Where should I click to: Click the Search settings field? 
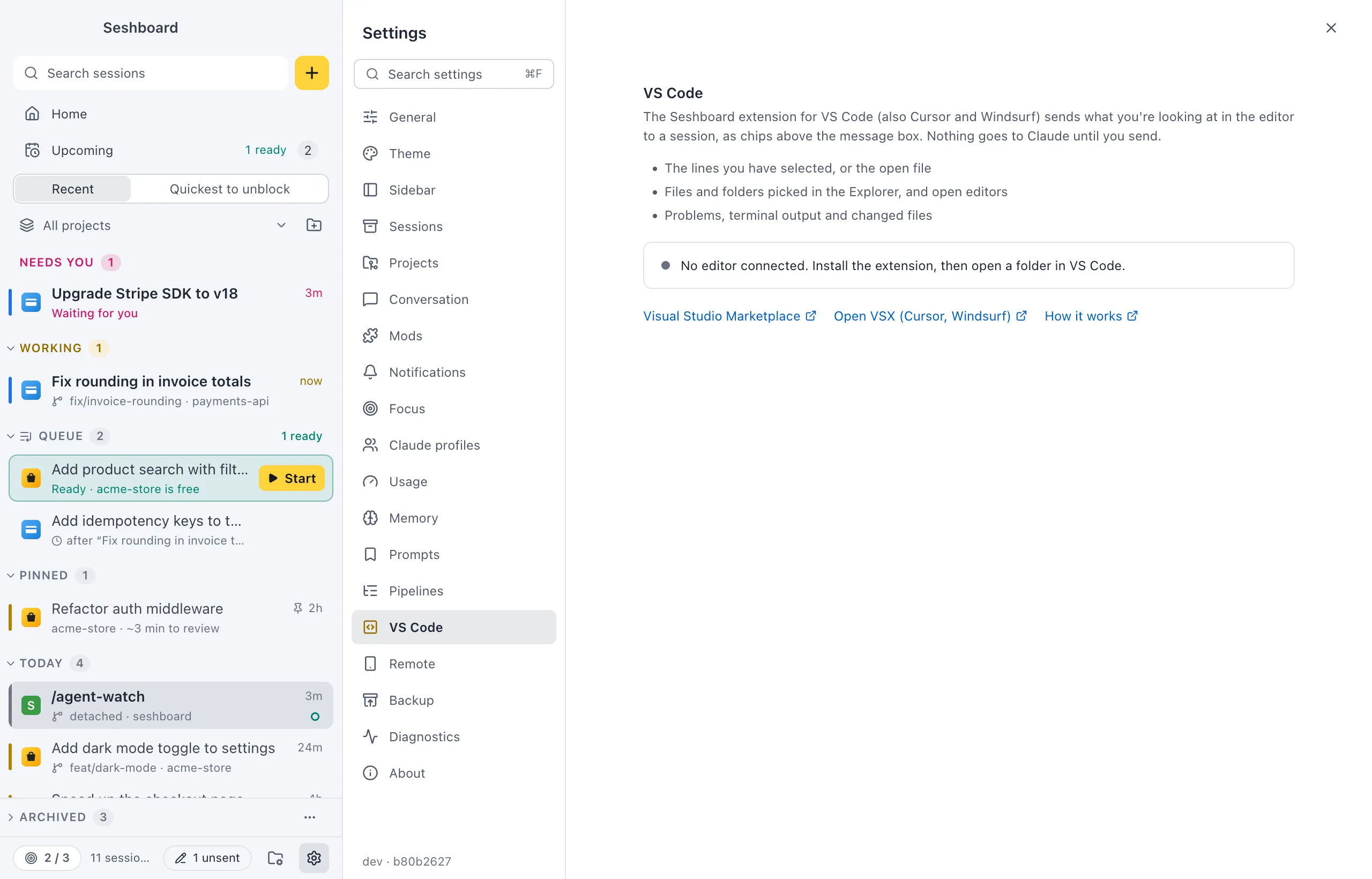click(454, 74)
